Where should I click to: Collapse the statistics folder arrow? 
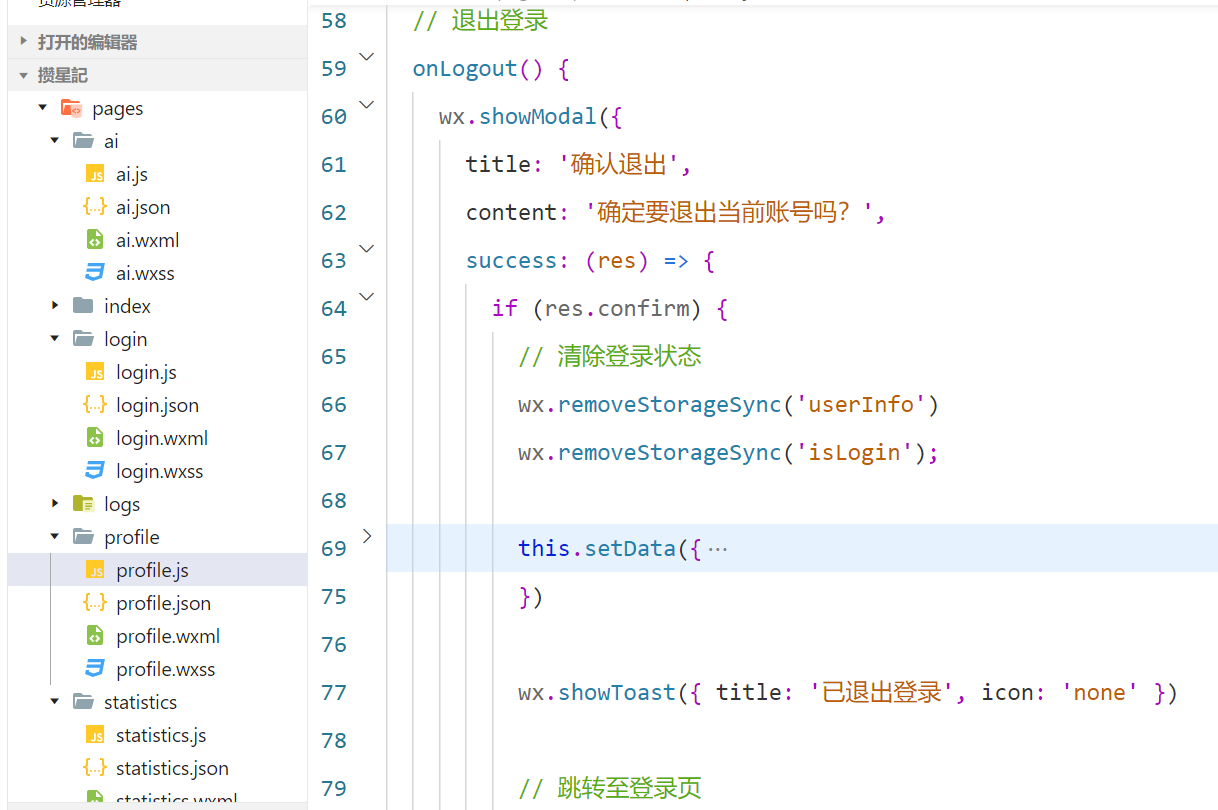(55, 702)
